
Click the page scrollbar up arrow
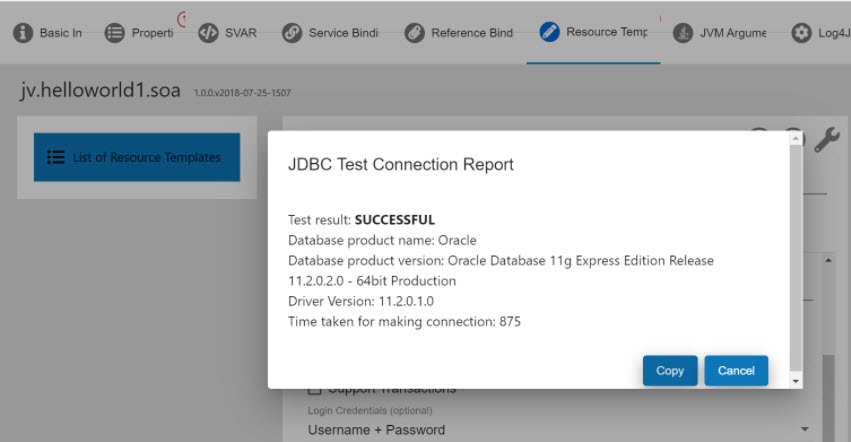(828, 260)
